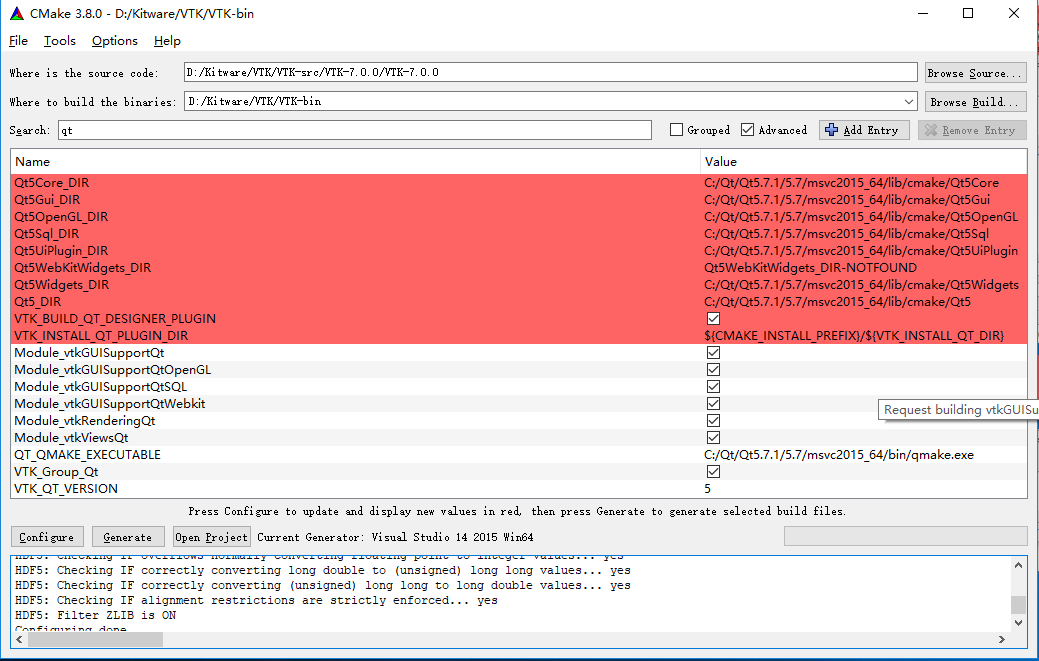This screenshot has width=1039, height=661.
Task: Select the VTK_QT_VERSION entry name
Action: [x=66, y=489]
